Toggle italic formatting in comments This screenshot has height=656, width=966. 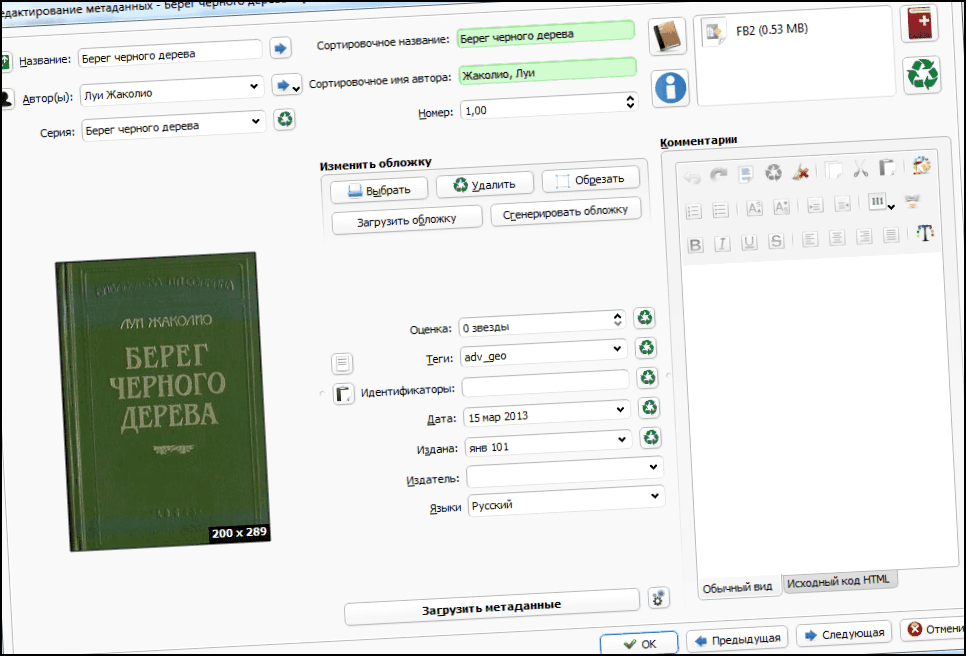(x=722, y=242)
